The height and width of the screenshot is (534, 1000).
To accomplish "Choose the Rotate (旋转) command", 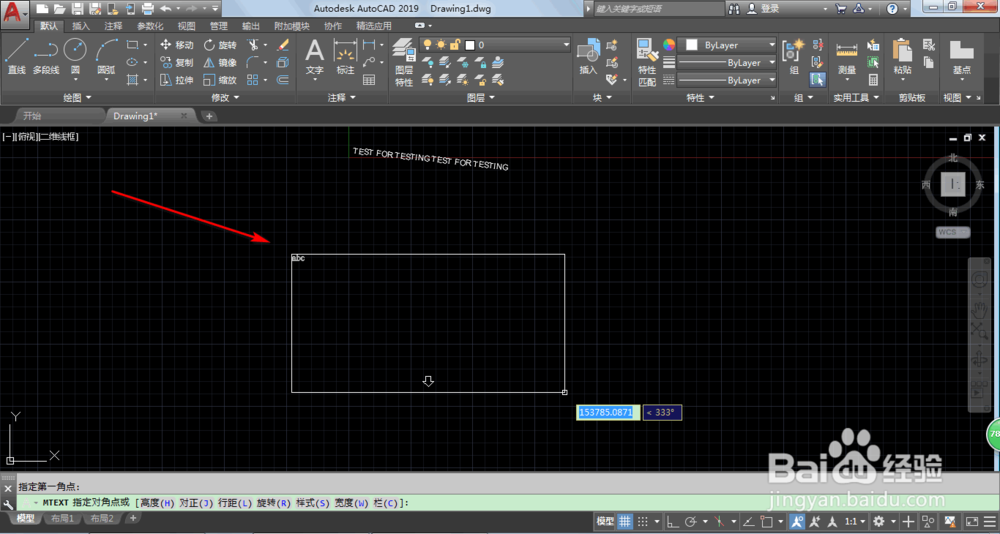I will [x=220, y=45].
